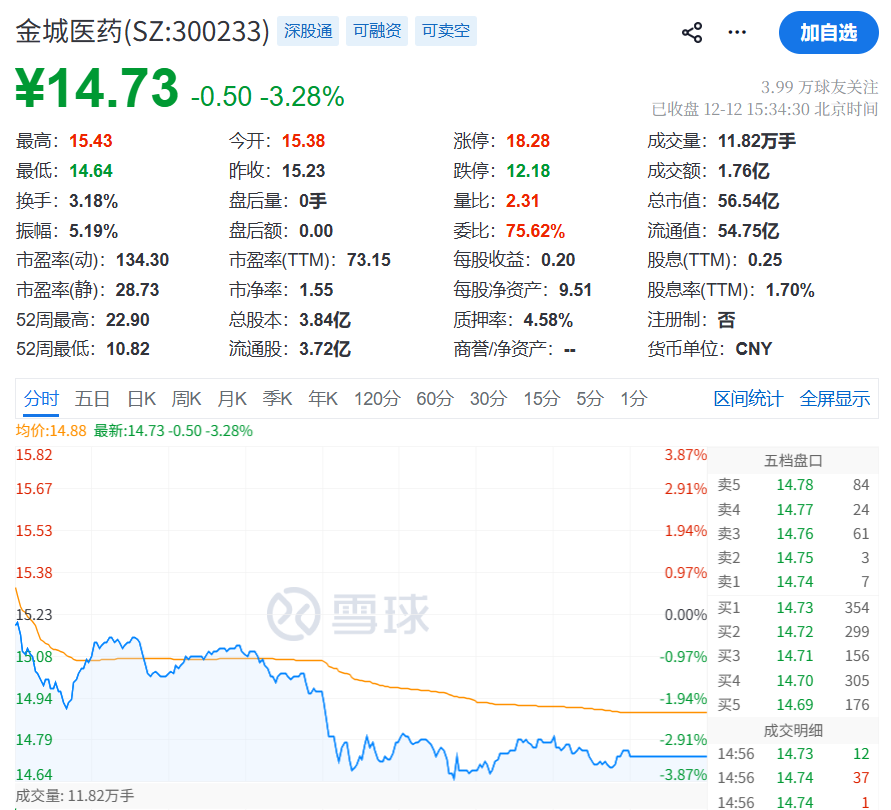The image size is (891, 810).
Task: Open the 周K weekly chart tab
Action: [x=186, y=398]
